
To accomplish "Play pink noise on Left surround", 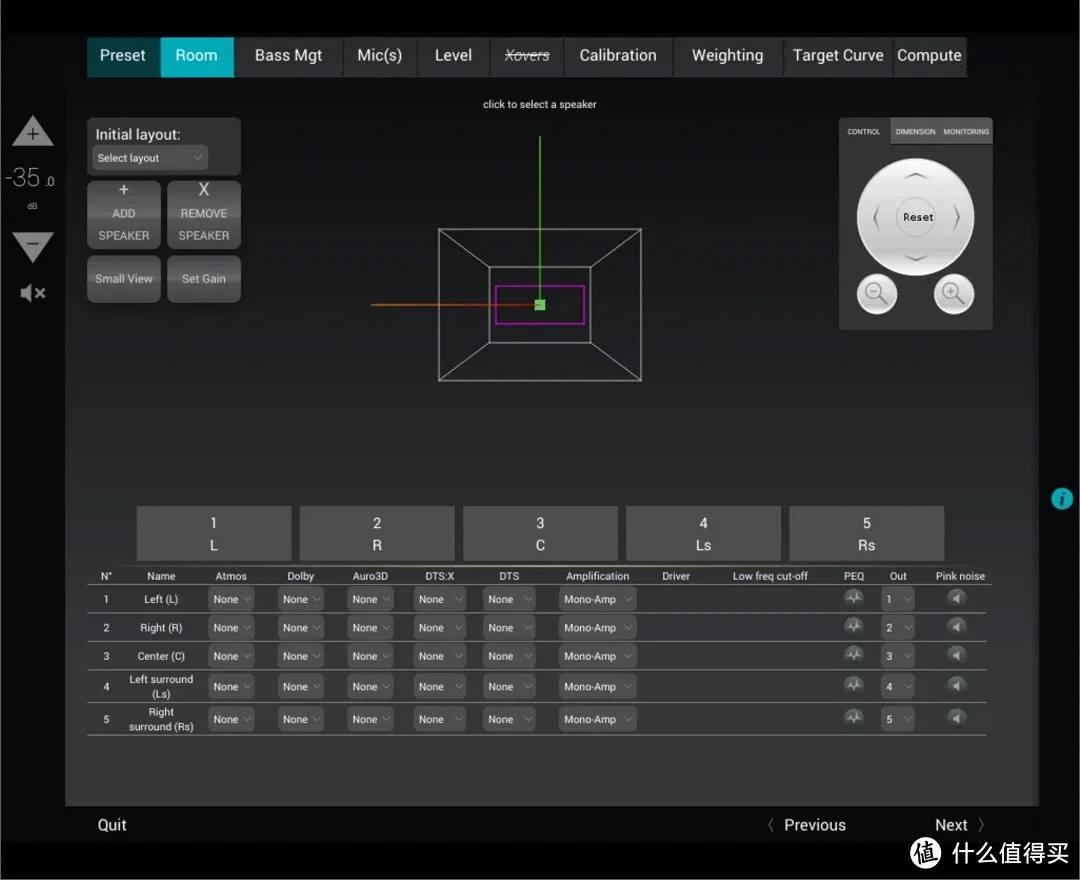I will tap(957, 684).
